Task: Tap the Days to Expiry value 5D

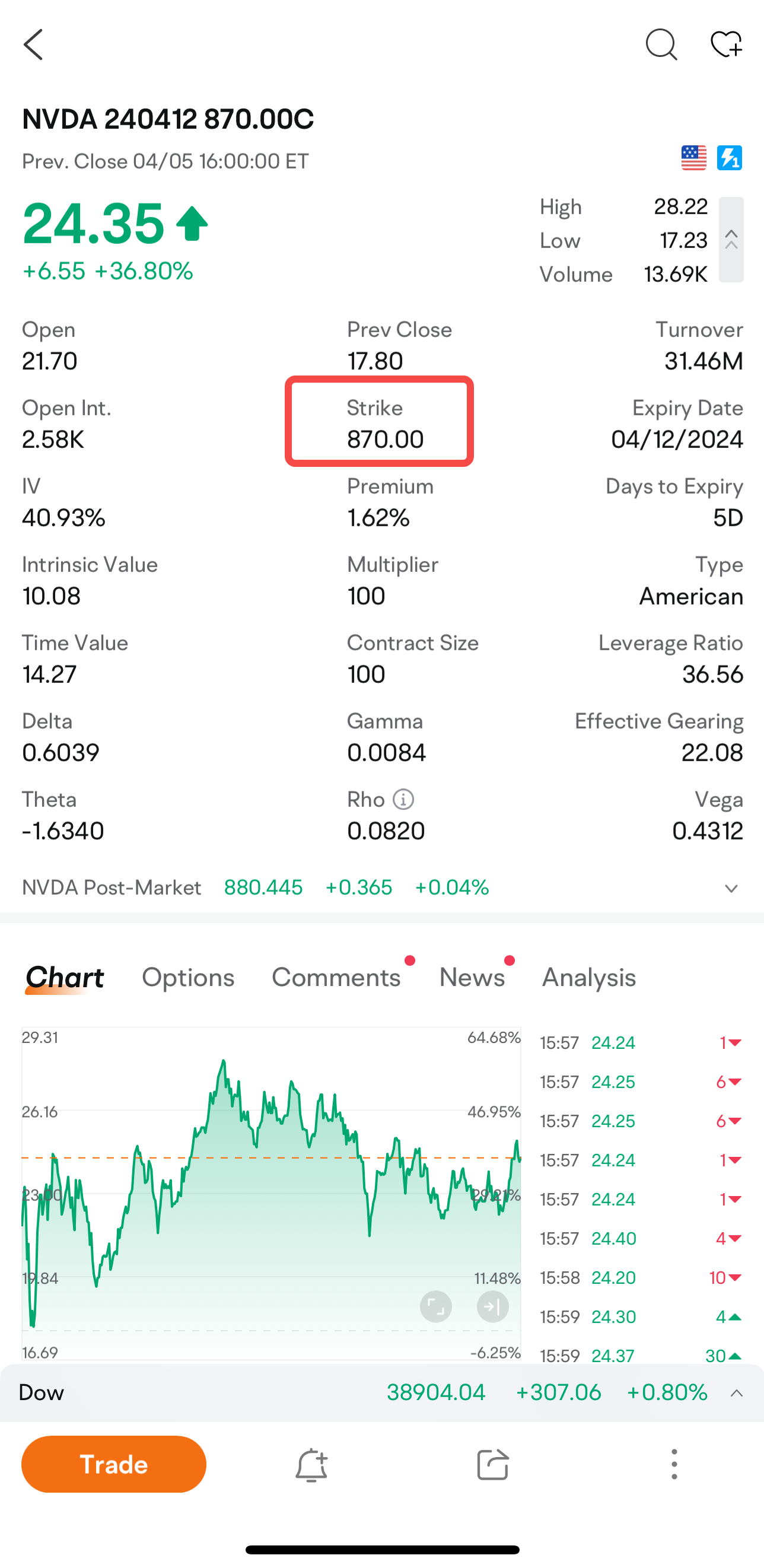Action: (728, 518)
